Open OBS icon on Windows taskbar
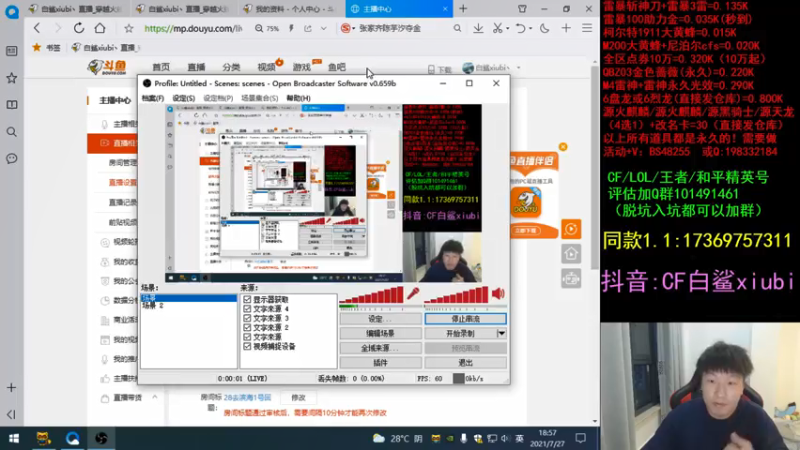The image size is (800, 450). (101, 438)
